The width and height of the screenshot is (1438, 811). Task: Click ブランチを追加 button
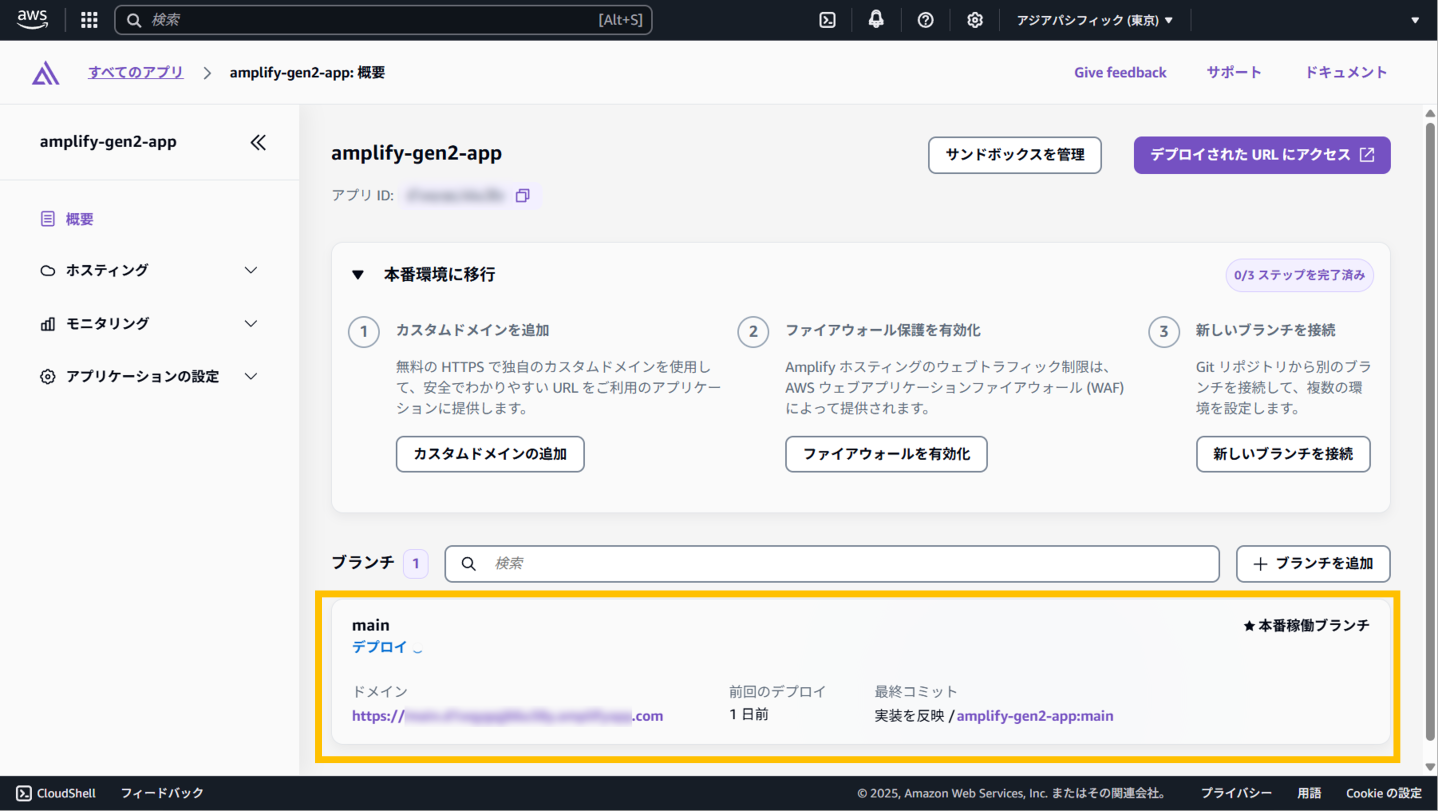1313,564
